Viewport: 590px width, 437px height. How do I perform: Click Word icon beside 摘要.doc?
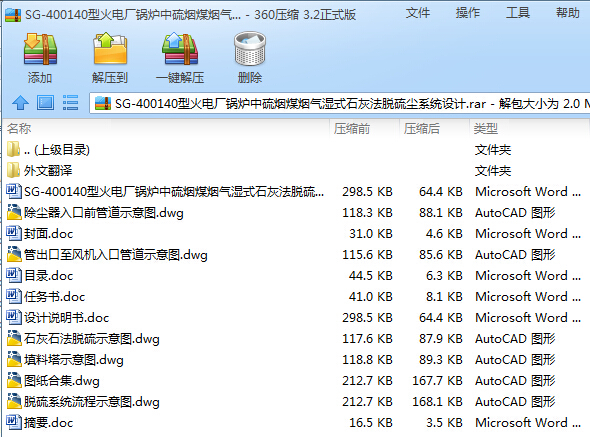coord(14,422)
